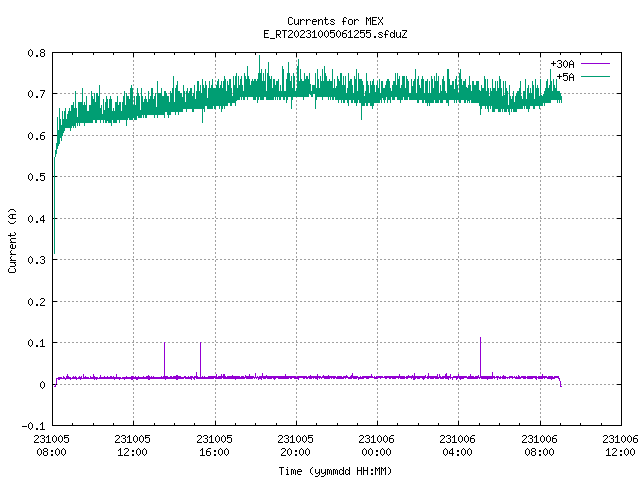640x480 pixels.
Task: Click the y-axis tick label 0.7
Action: tap(36, 94)
